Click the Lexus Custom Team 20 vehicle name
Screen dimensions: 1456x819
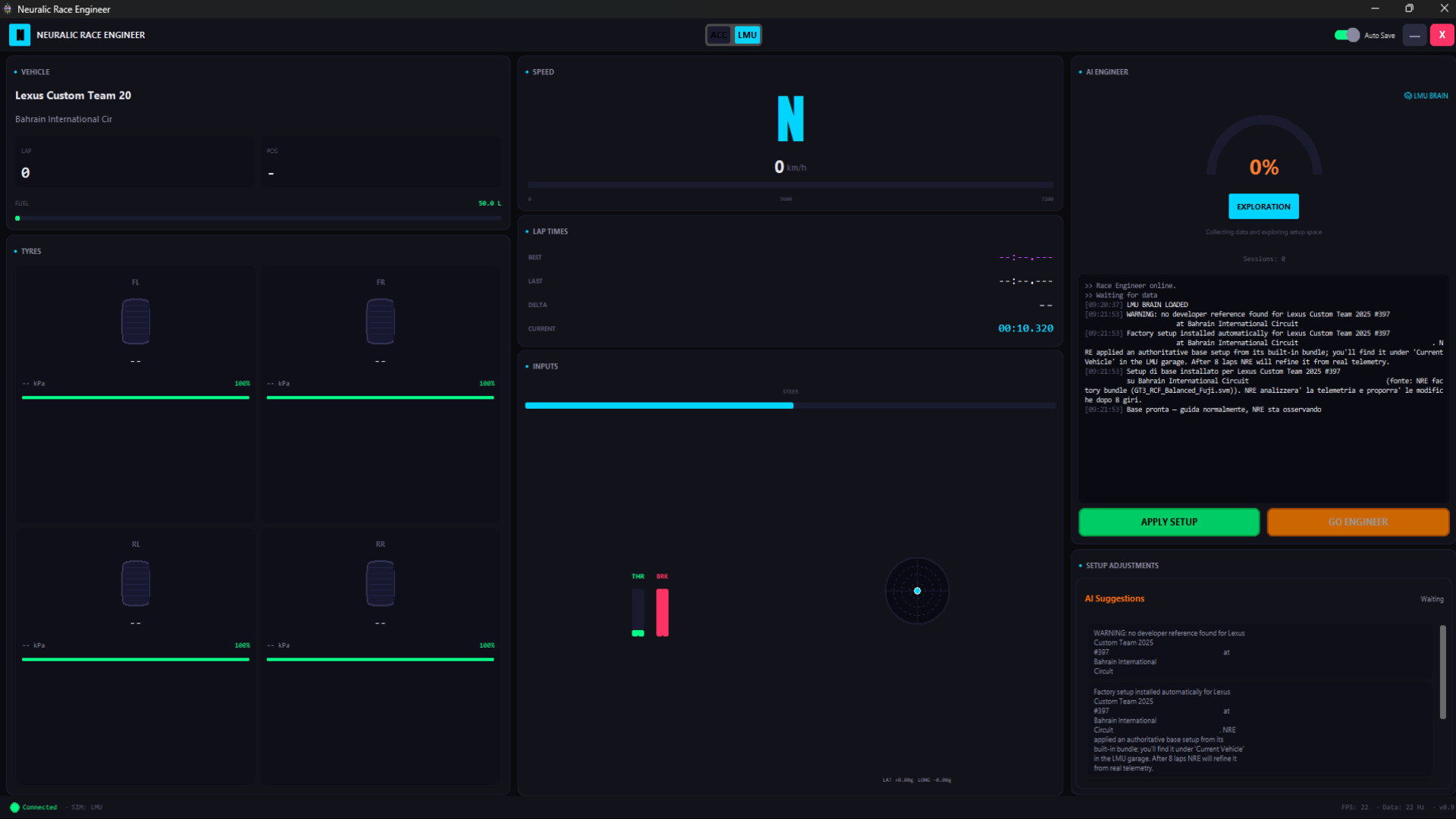click(x=73, y=96)
